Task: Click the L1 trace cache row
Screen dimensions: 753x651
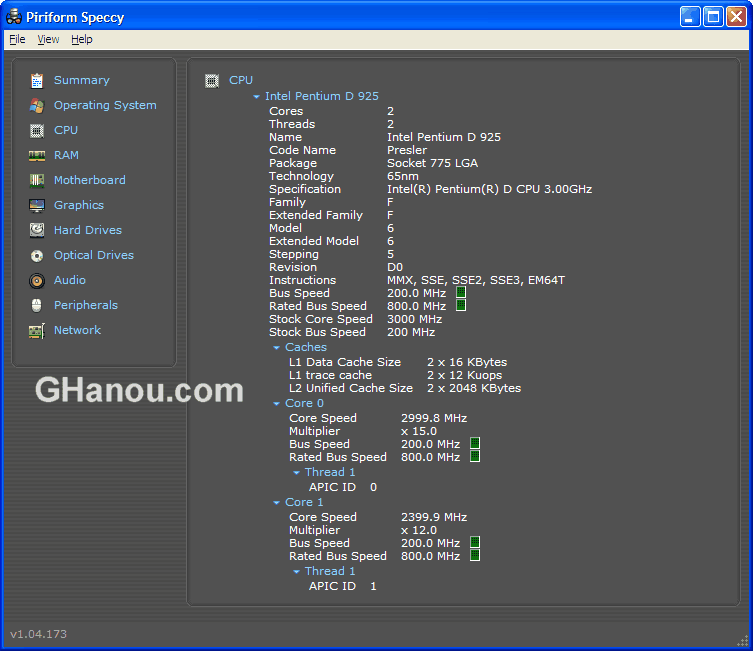Action: point(395,375)
